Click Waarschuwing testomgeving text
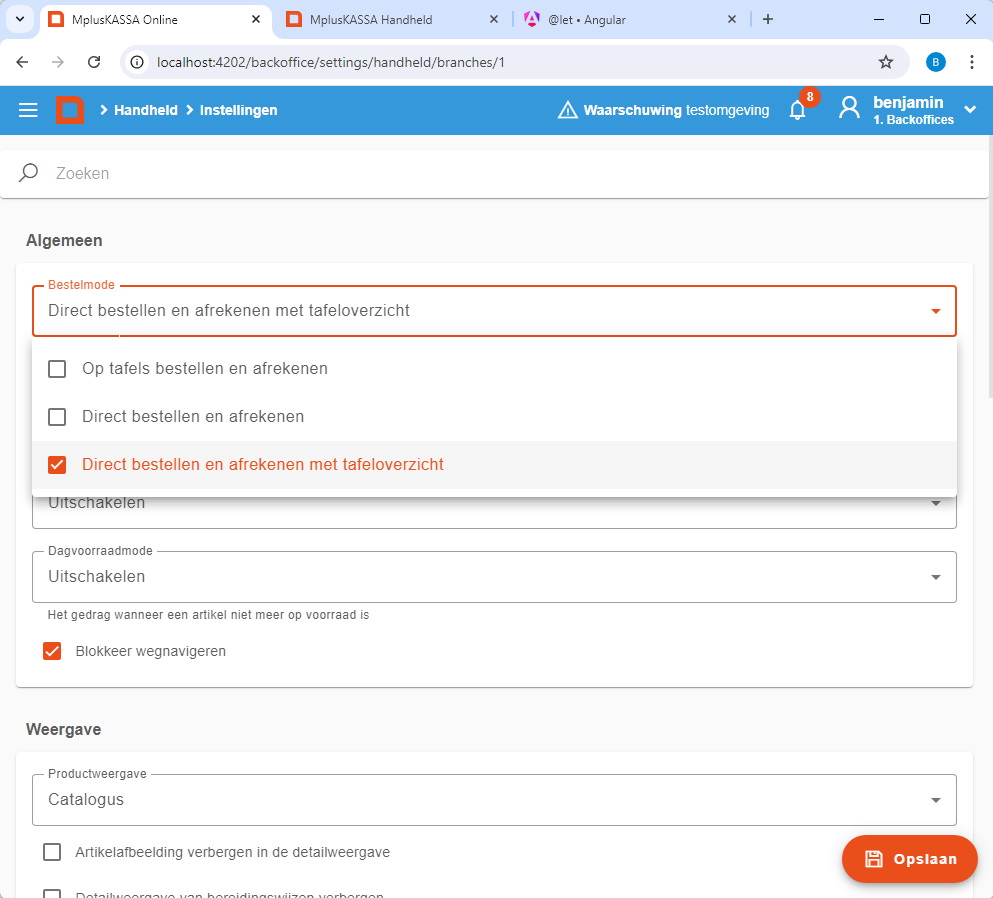The image size is (993, 898). [x=676, y=110]
